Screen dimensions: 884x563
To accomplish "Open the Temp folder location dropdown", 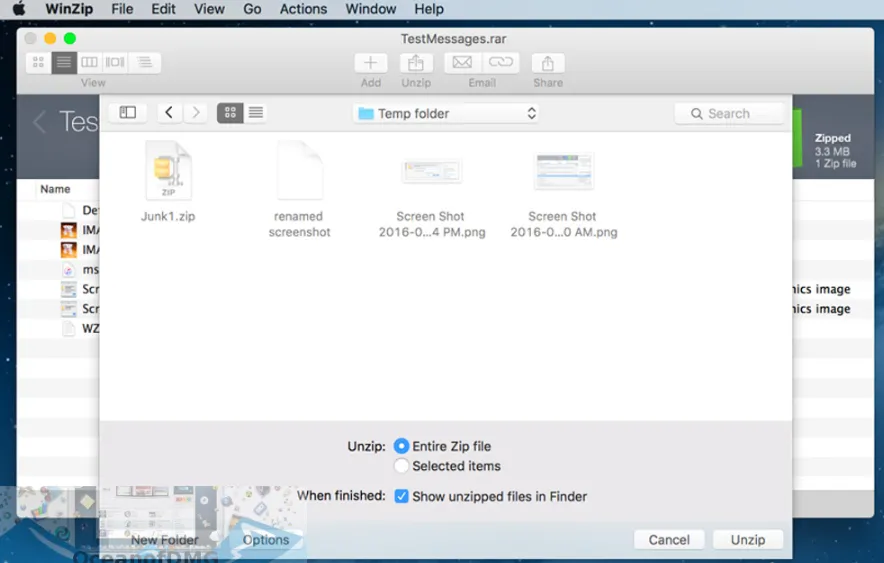I will (x=446, y=113).
